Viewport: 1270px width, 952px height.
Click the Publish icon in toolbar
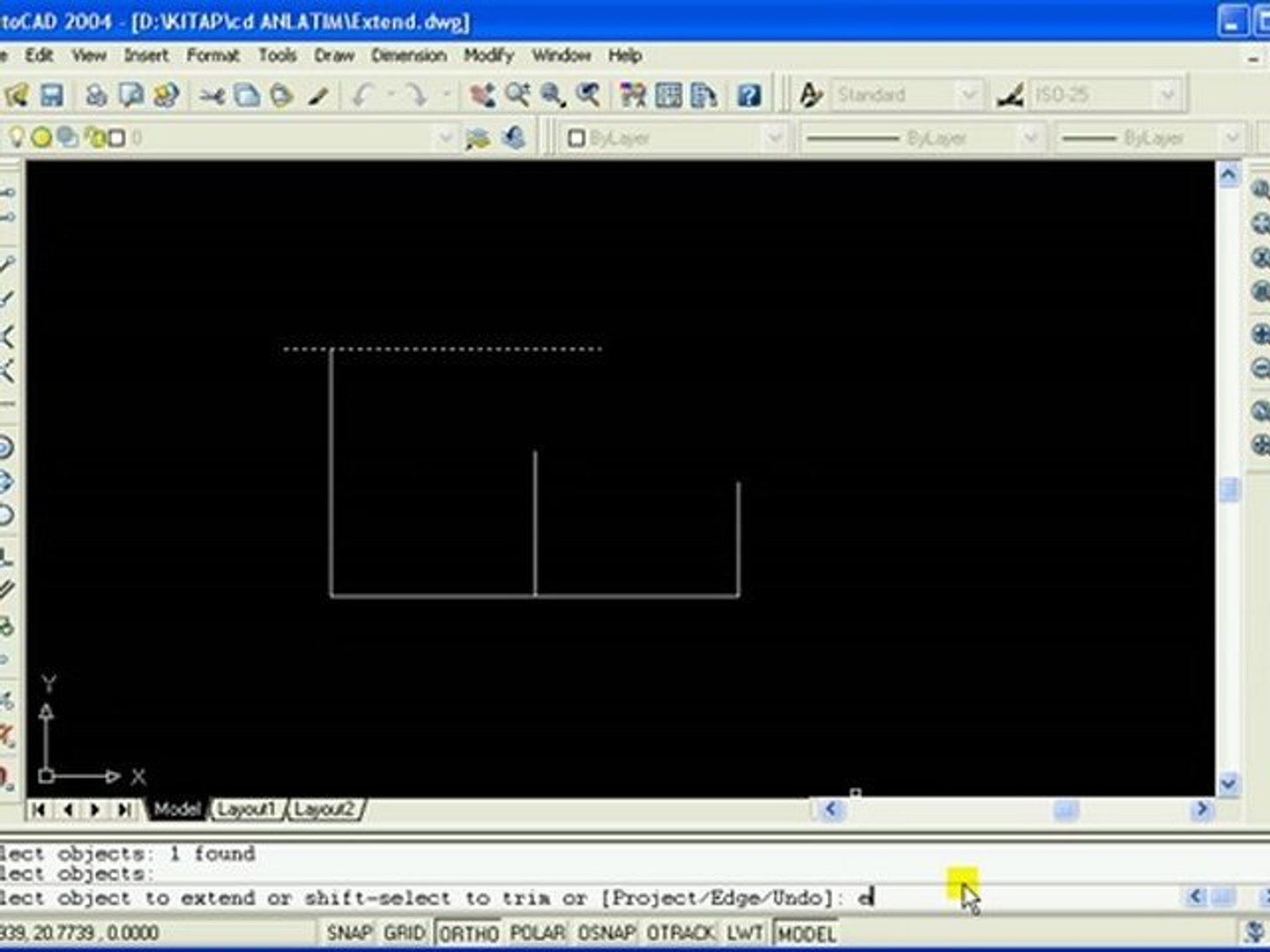pos(167,94)
